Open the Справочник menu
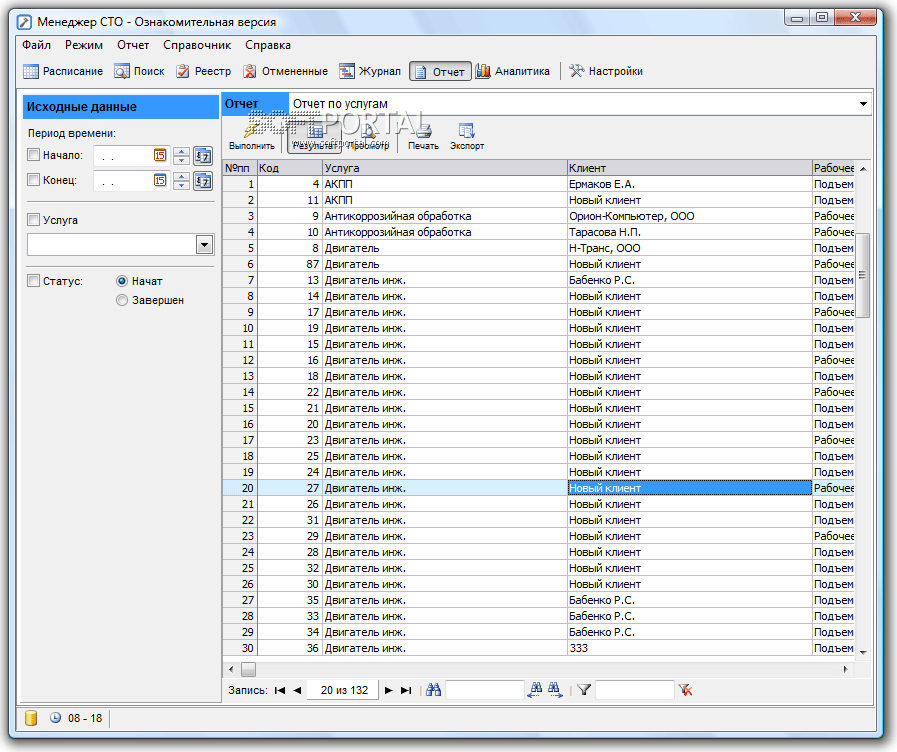The height and width of the screenshot is (752, 897). coord(197,45)
